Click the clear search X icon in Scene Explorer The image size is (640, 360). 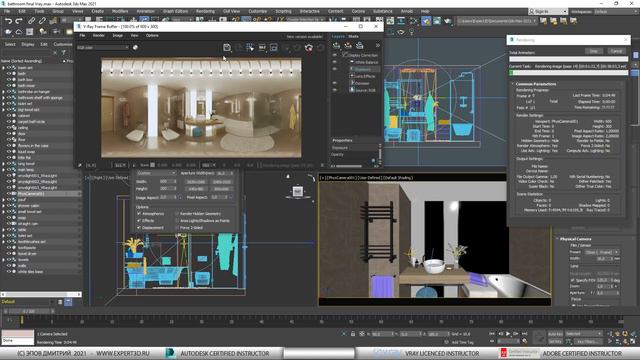tap(55, 52)
